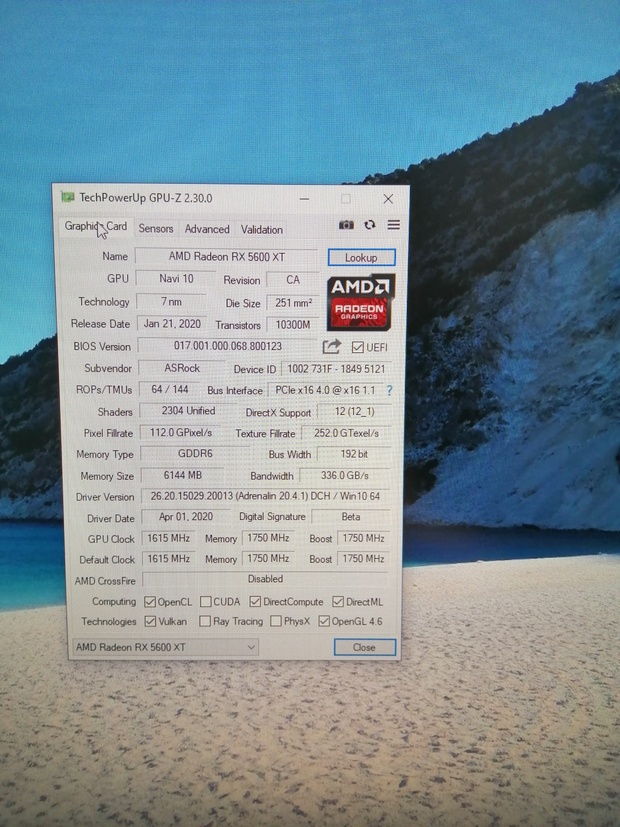
Task: Toggle the DirectML checkbox
Action: click(x=338, y=602)
